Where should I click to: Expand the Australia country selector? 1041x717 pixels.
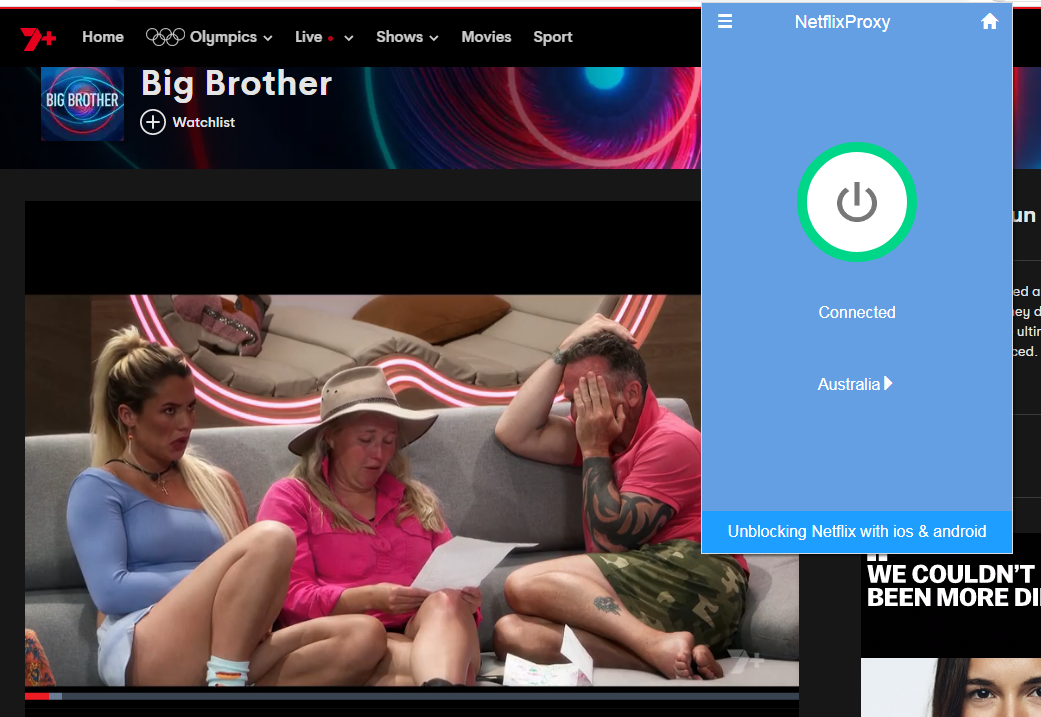click(855, 384)
